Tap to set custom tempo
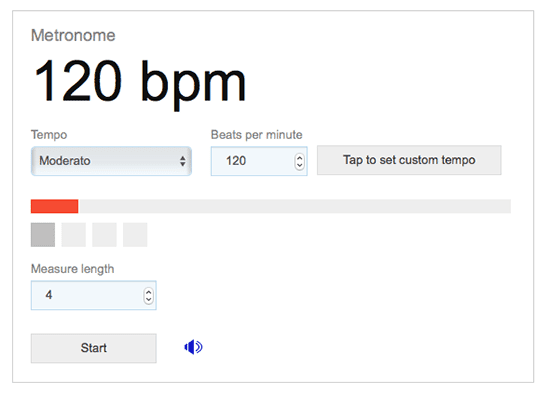Image resolution: width=550 pixels, height=395 pixels. coord(409,160)
